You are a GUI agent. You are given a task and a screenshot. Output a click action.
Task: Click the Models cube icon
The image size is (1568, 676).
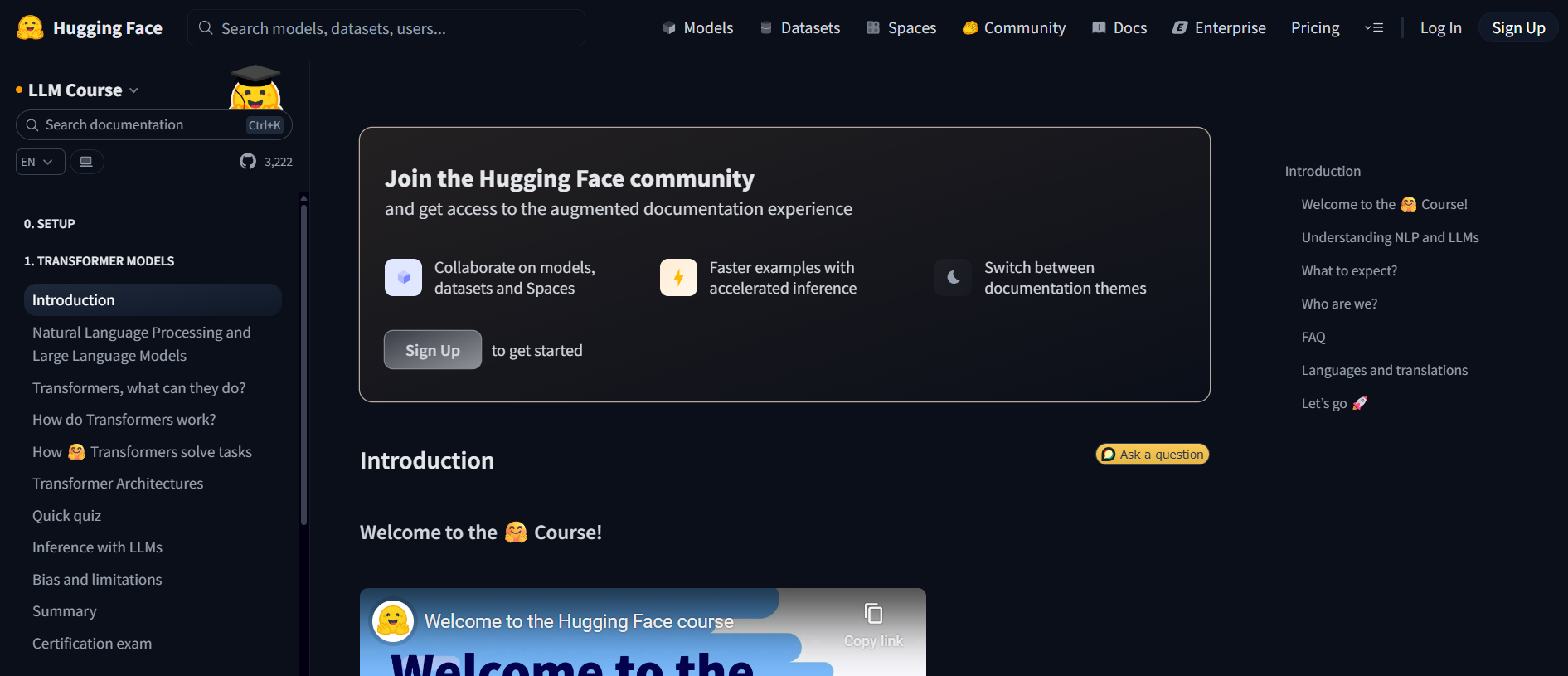[x=669, y=28]
